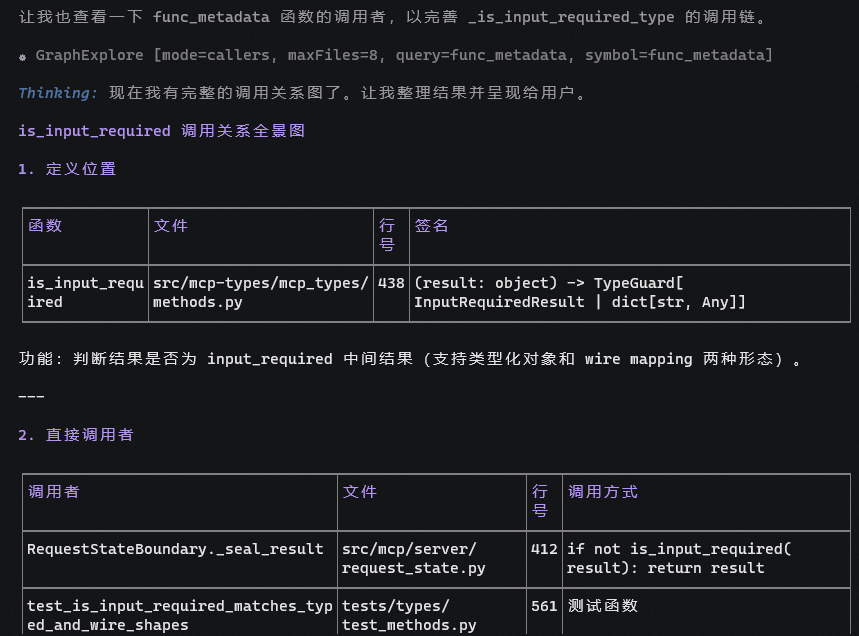
Task: Open src/mcp-types/mcp_types/methods.py file path
Action: [261, 293]
